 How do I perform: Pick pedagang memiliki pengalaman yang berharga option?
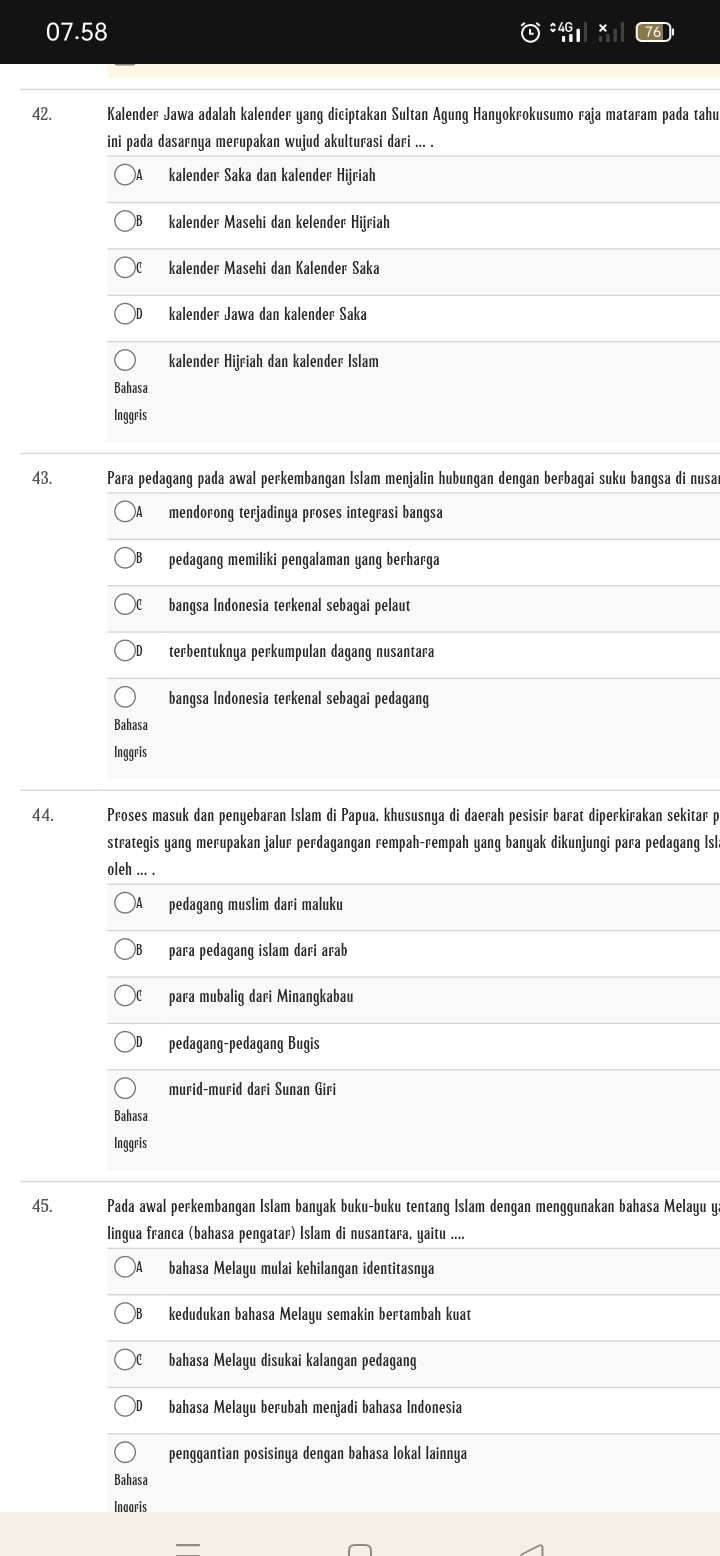[x=125, y=559]
